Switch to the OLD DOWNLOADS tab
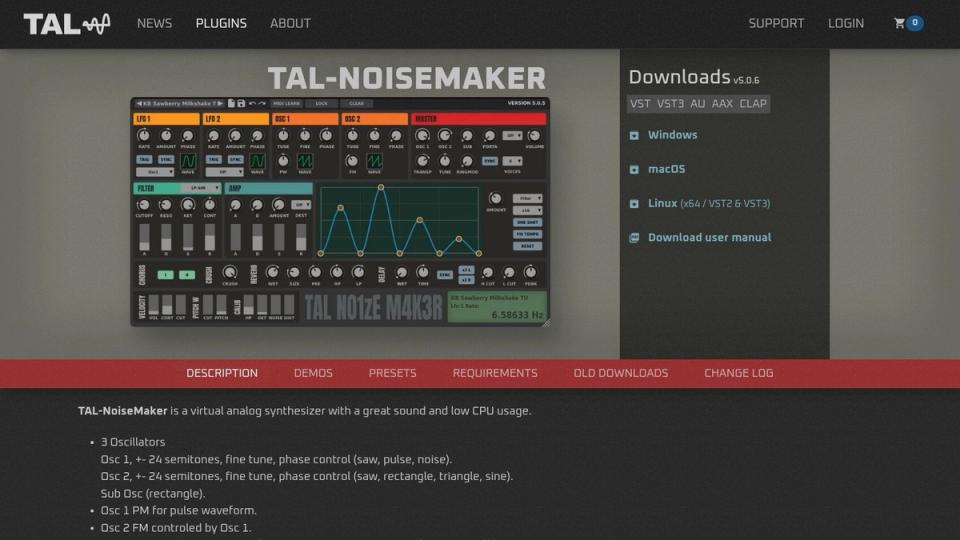The image size is (960, 540). [621, 373]
